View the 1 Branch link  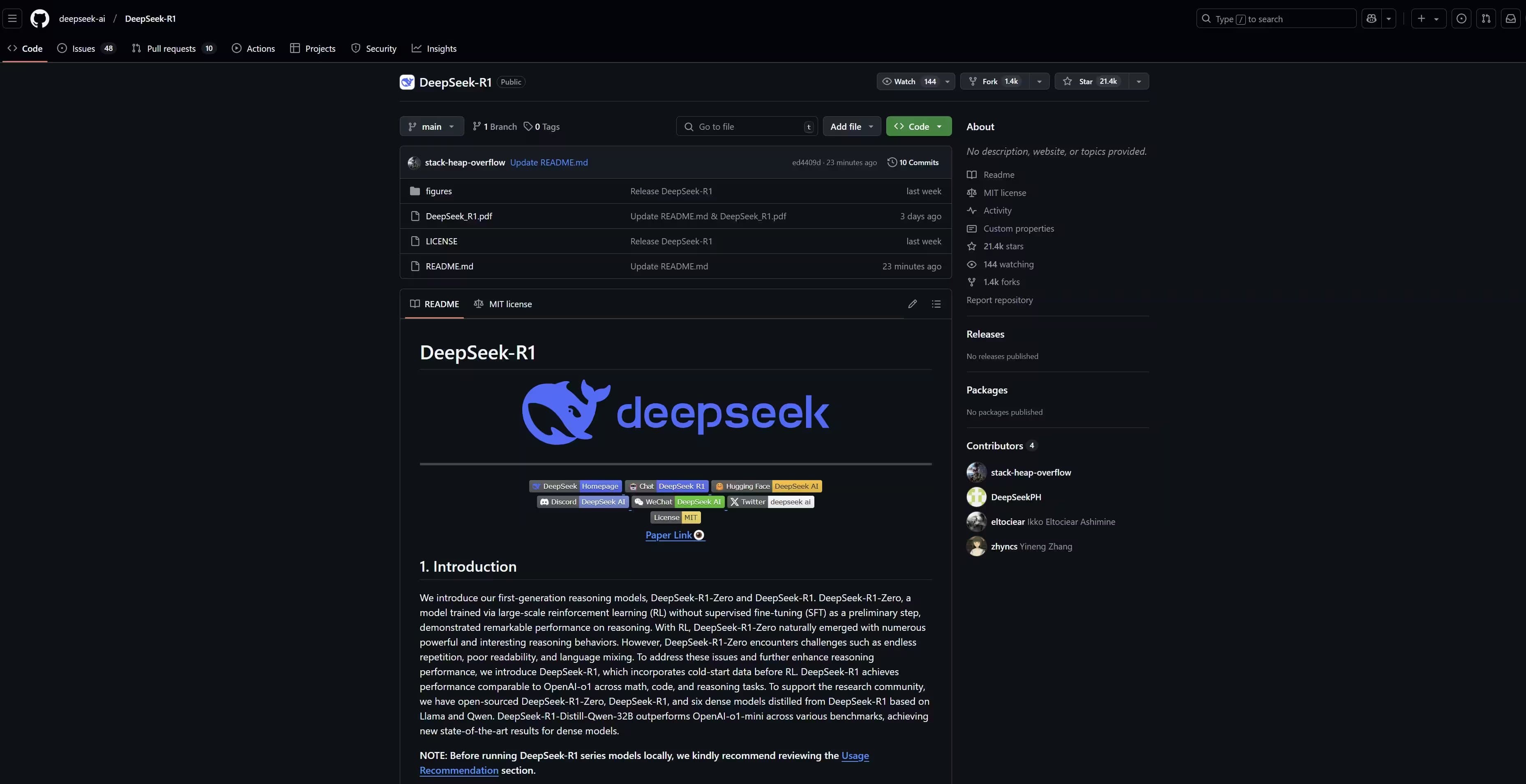pyautogui.click(x=495, y=126)
